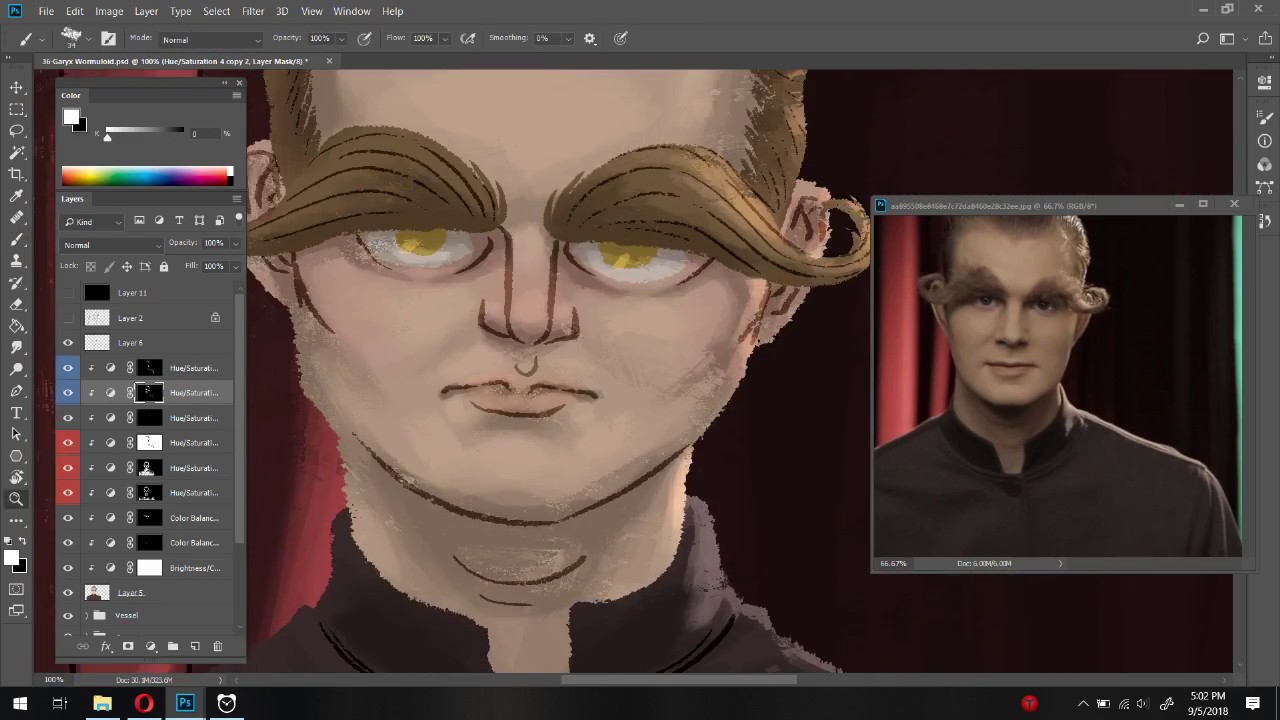The image size is (1280, 720).
Task: Expand the Vessel group
Action: [x=86, y=615]
